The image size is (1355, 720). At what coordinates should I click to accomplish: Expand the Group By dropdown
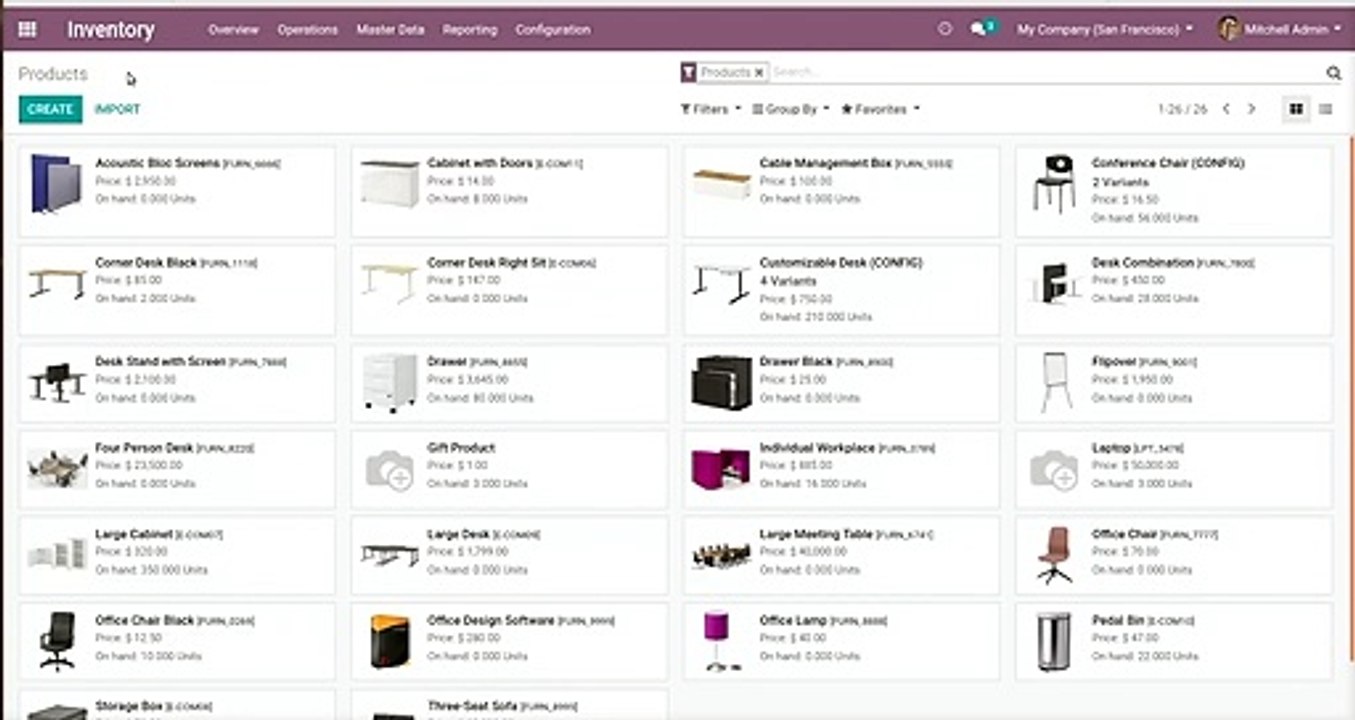coord(790,109)
